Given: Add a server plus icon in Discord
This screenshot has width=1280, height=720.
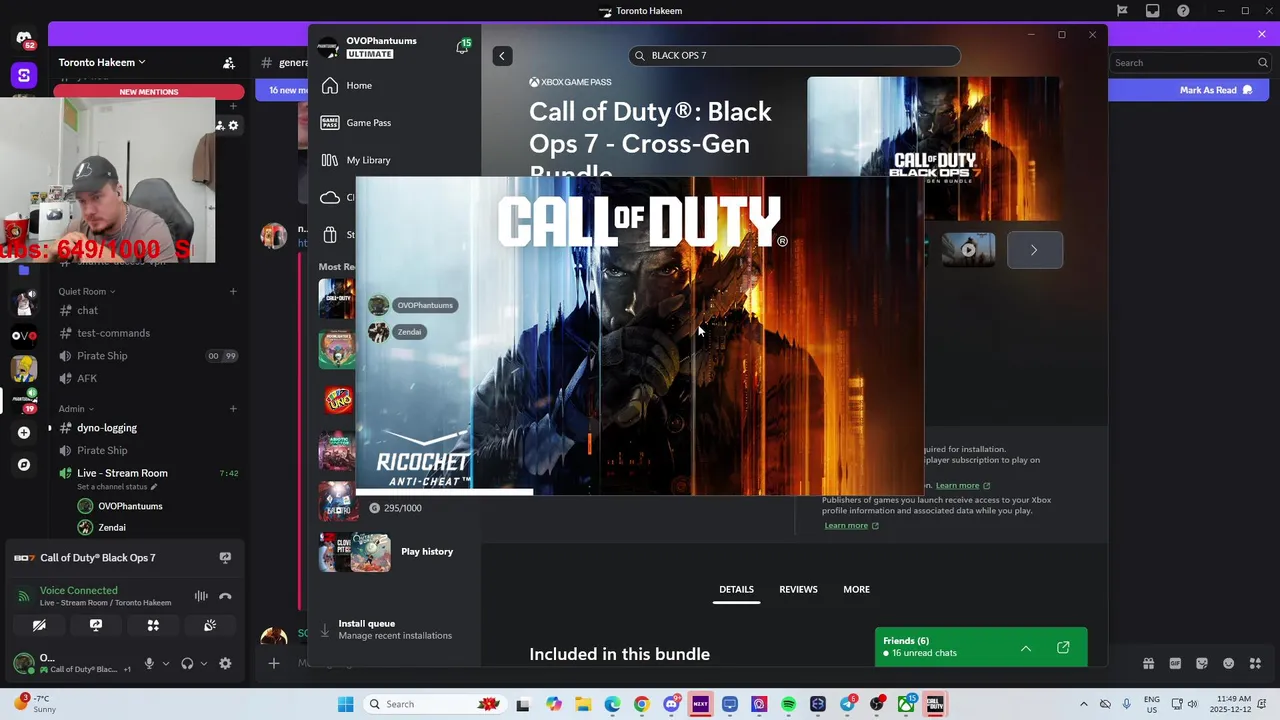Looking at the screenshot, I should [24, 433].
